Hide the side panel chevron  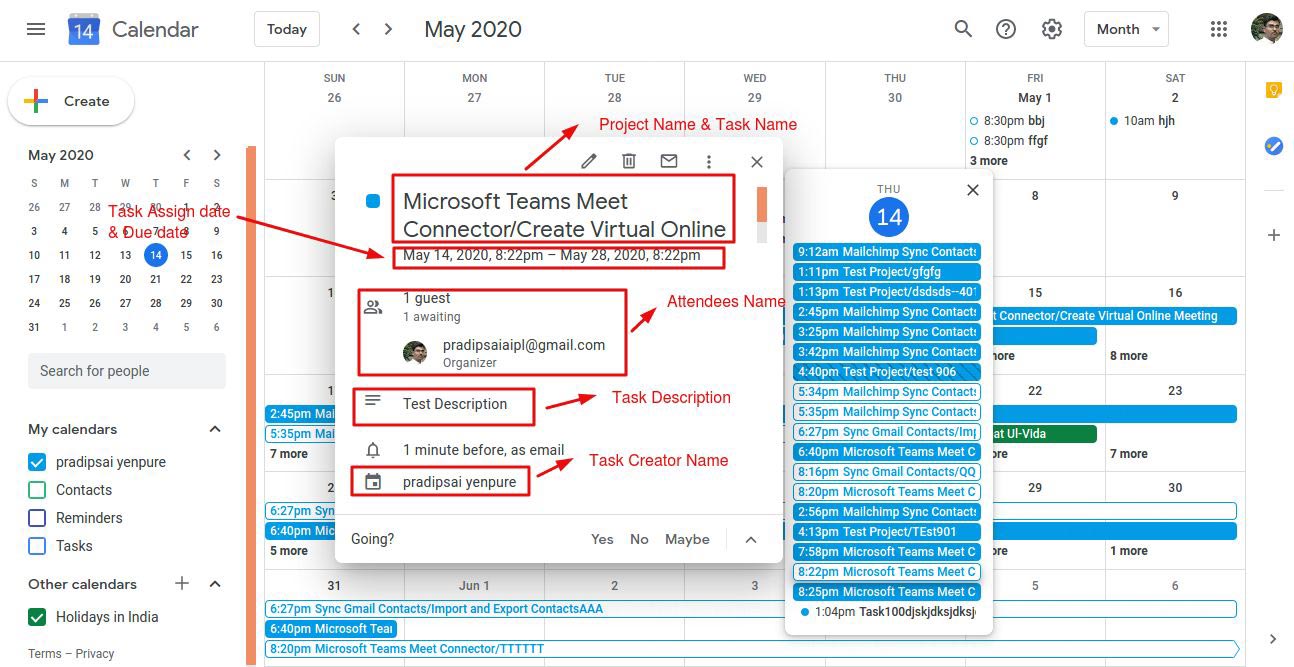(x=1273, y=639)
